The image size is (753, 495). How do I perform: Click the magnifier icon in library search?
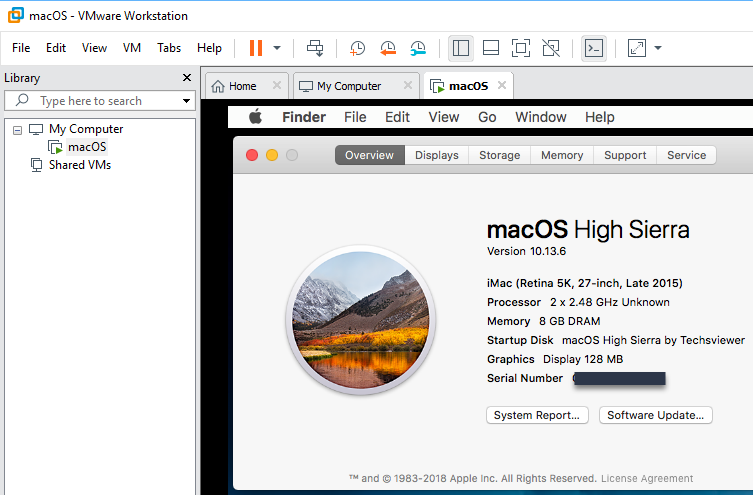22,100
